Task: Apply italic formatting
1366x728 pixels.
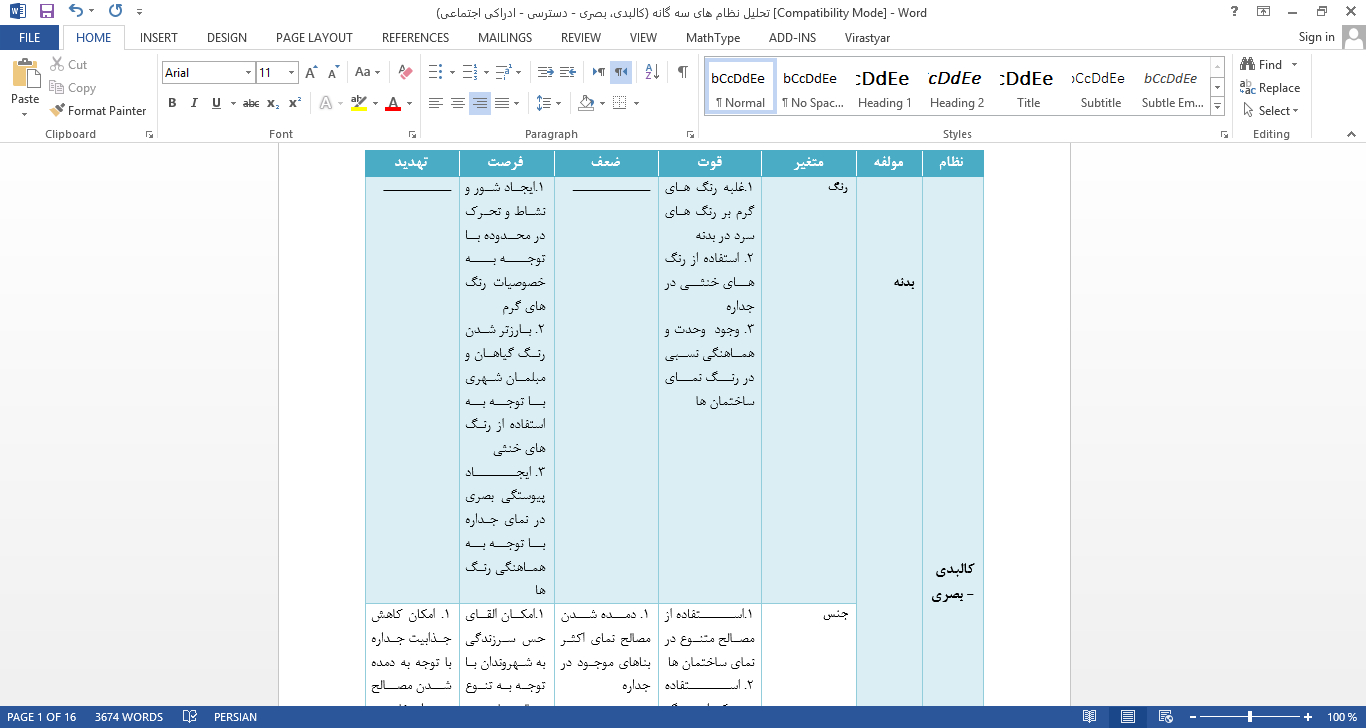Action: (x=193, y=102)
